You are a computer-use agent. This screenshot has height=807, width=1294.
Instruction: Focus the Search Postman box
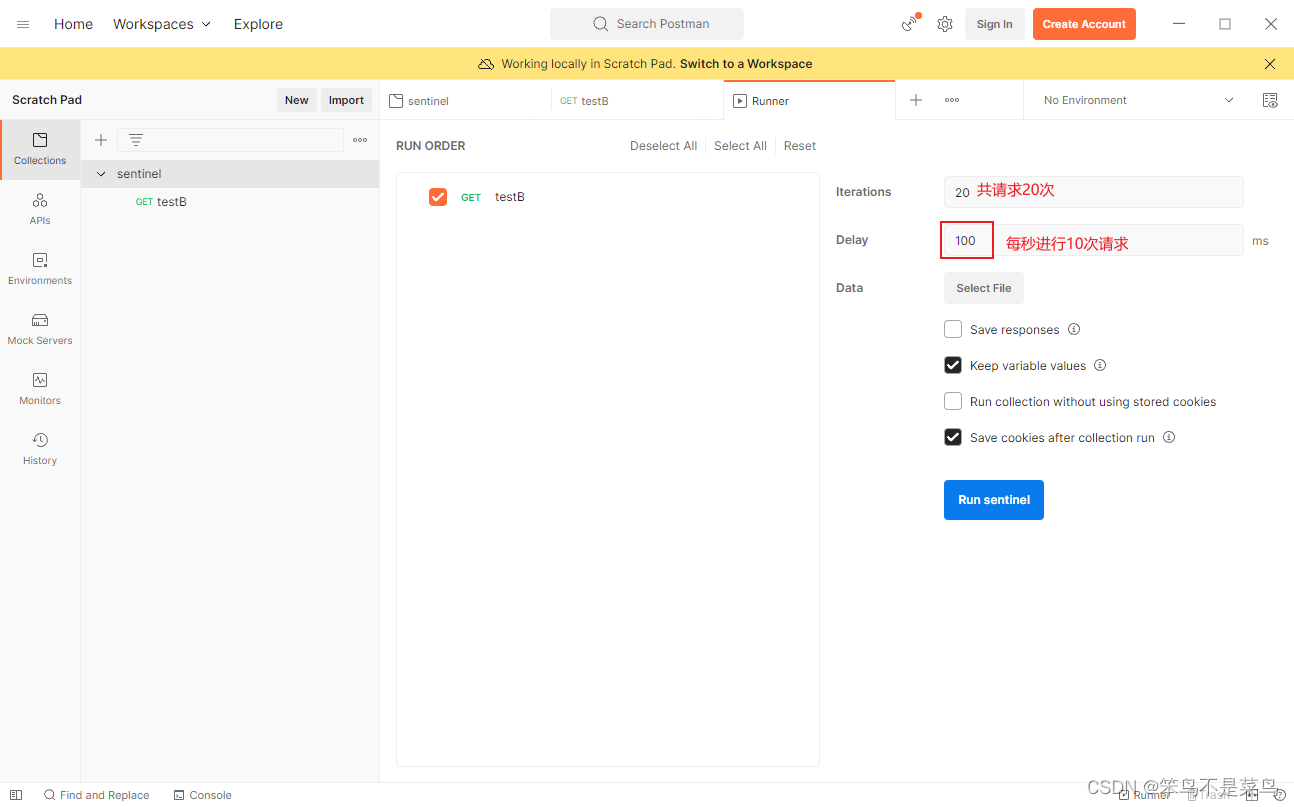click(x=647, y=24)
